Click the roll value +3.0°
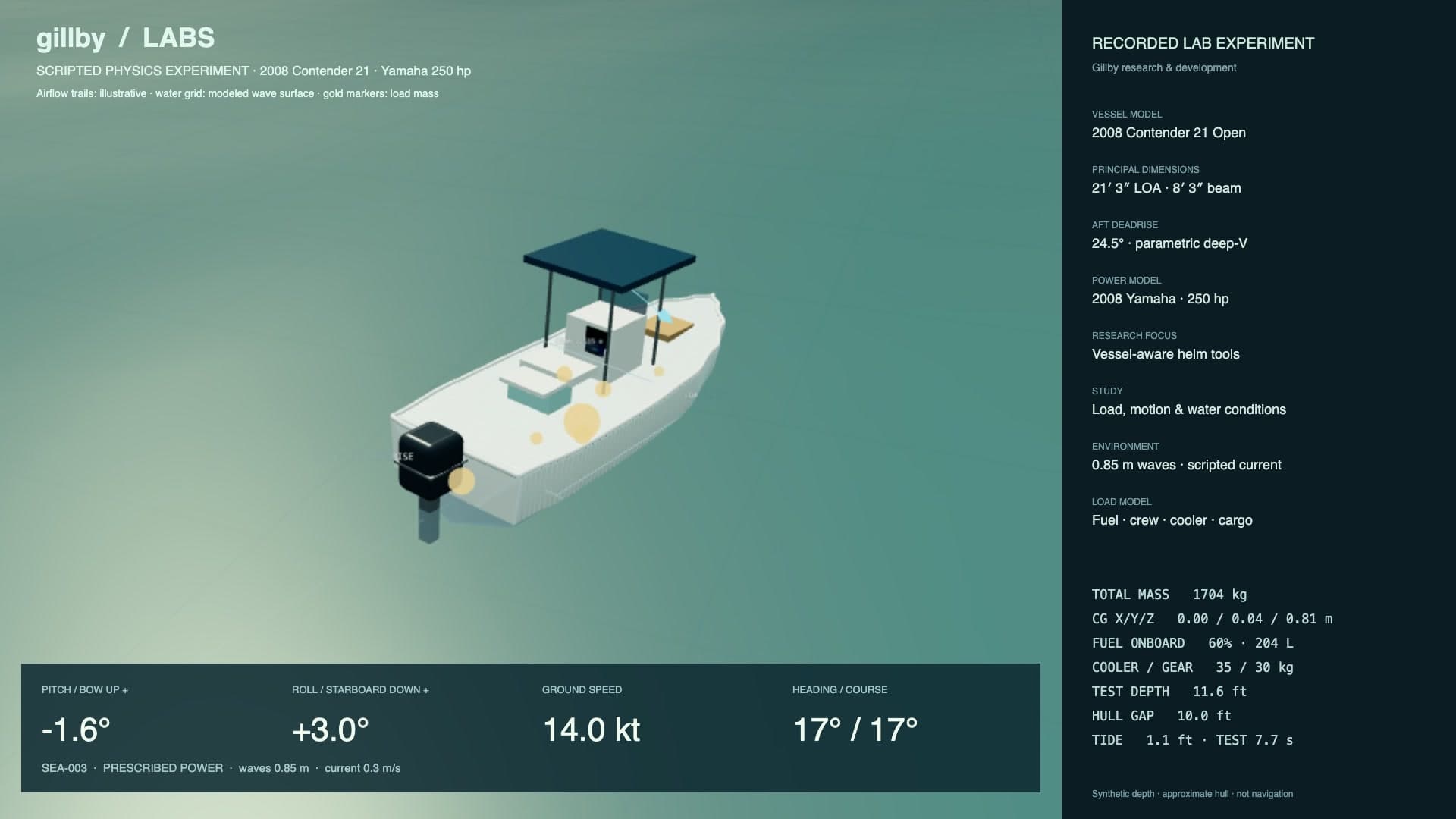 [x=331, y=730]
